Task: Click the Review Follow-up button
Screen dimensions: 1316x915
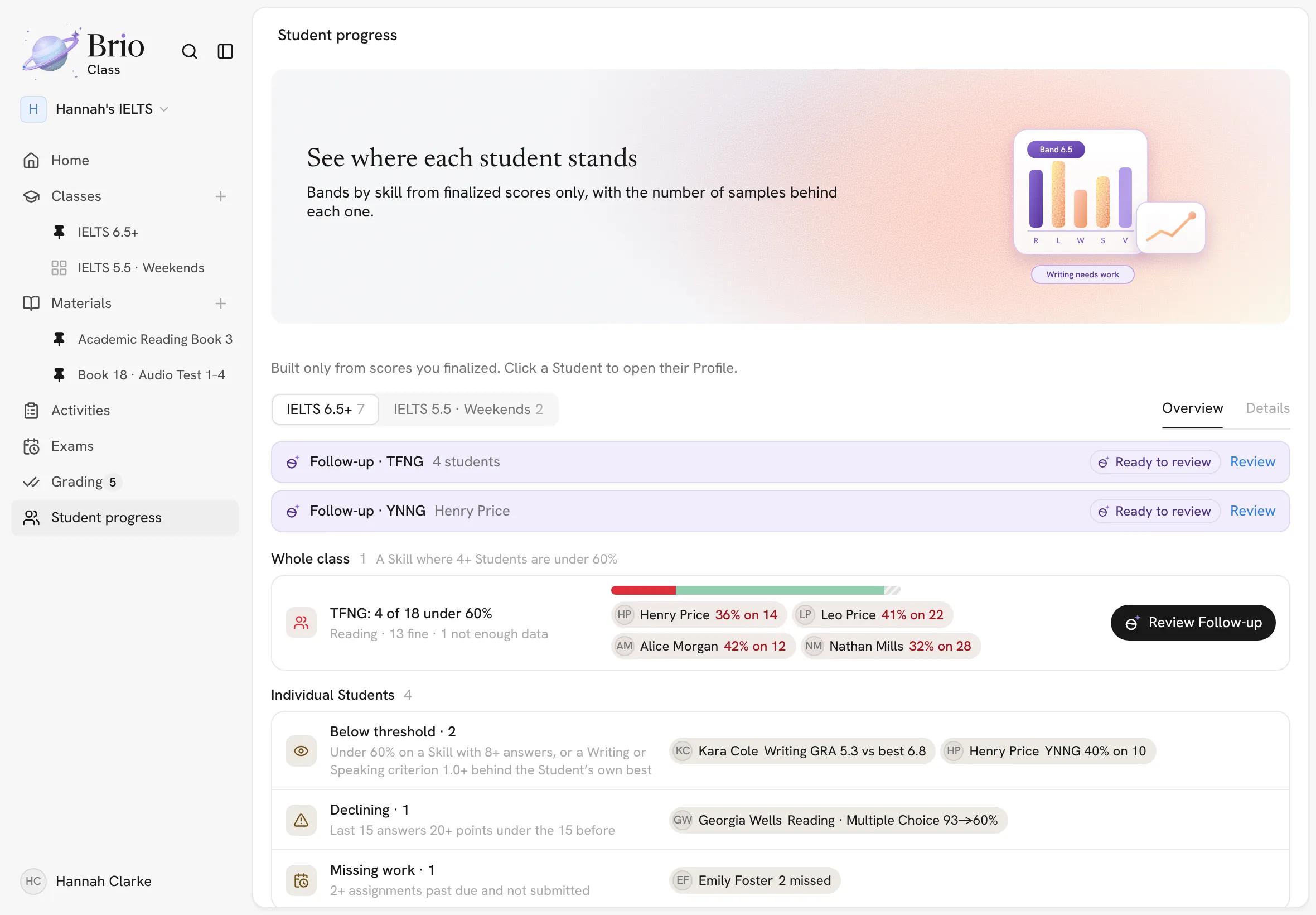Action: 1193,623
